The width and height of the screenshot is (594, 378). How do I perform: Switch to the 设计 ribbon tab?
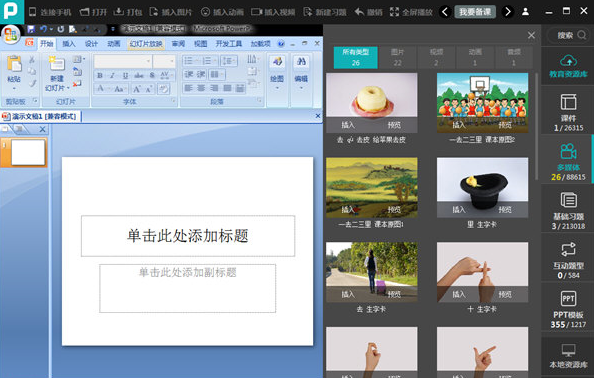point(91,44)
